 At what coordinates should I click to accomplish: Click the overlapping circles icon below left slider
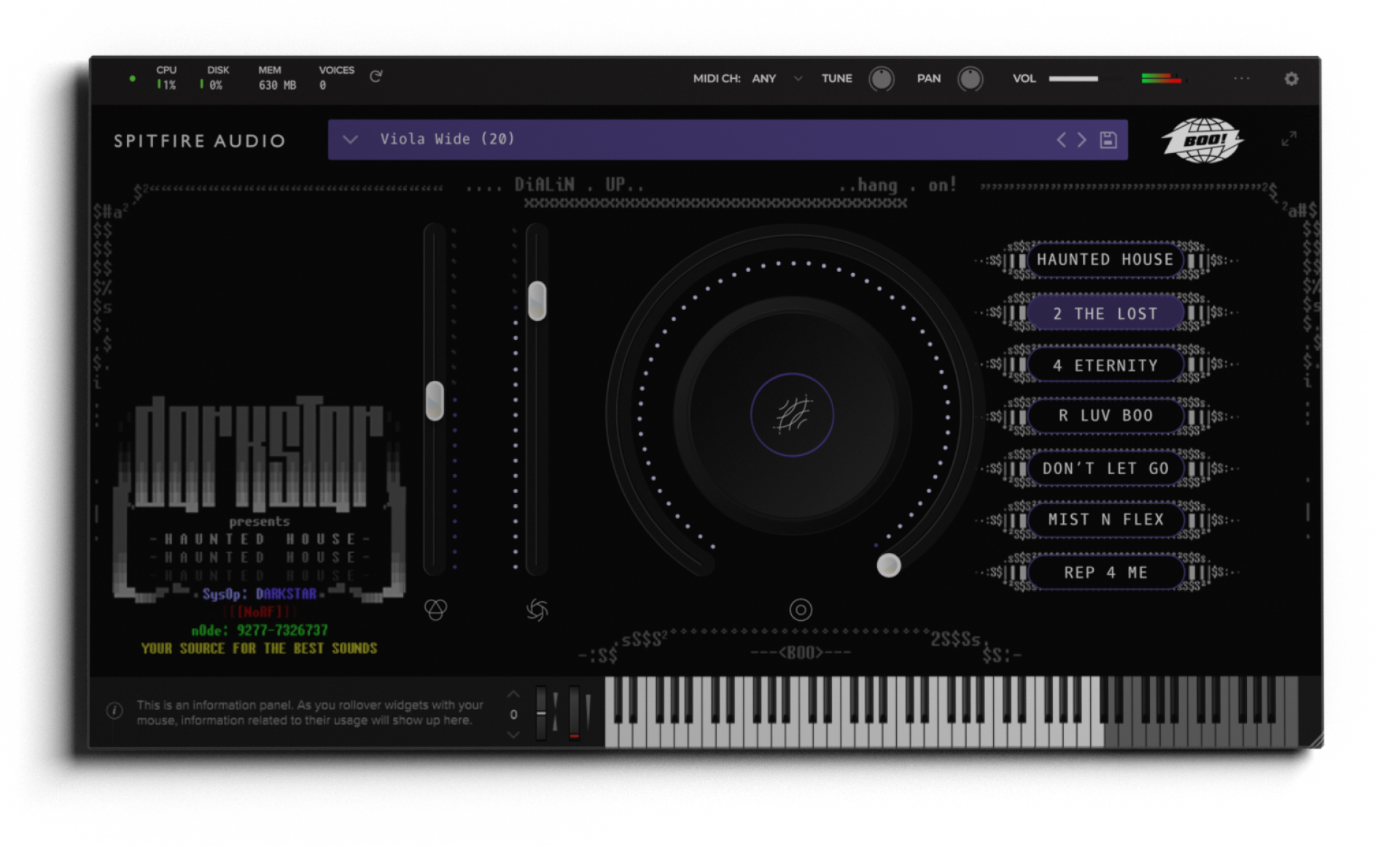pyautogui.click(x=435, y=609)
